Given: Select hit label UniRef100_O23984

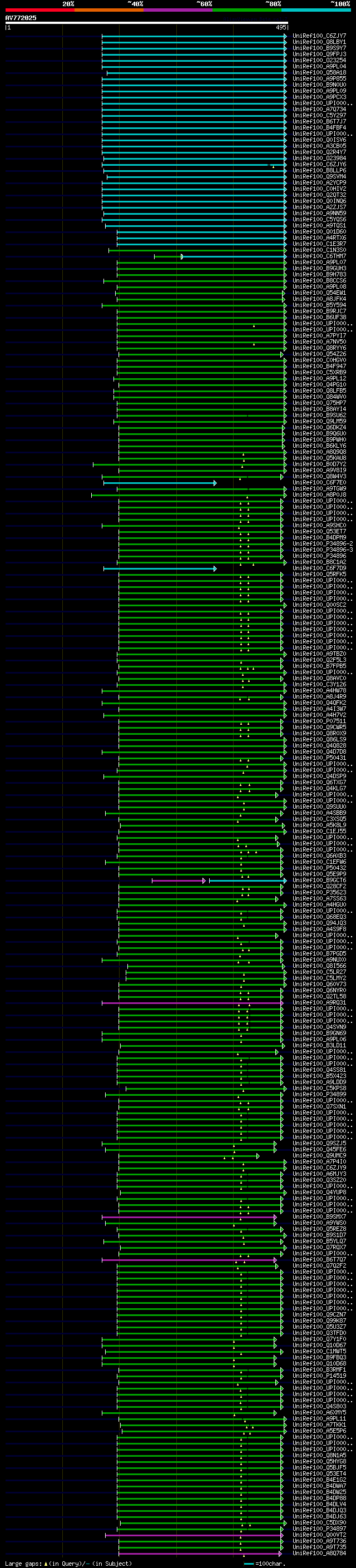Looking at the screenshot, I should 319,159.
